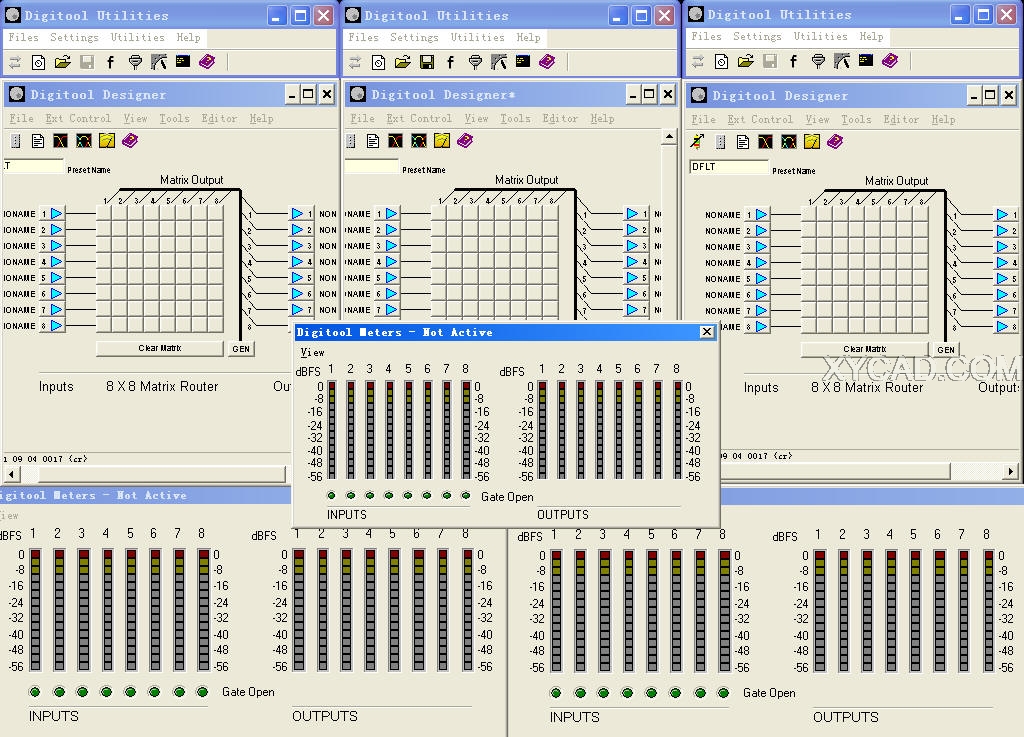
Task: Open the yellow meter icon in left Designer toolbar
Action: [107, 141]
